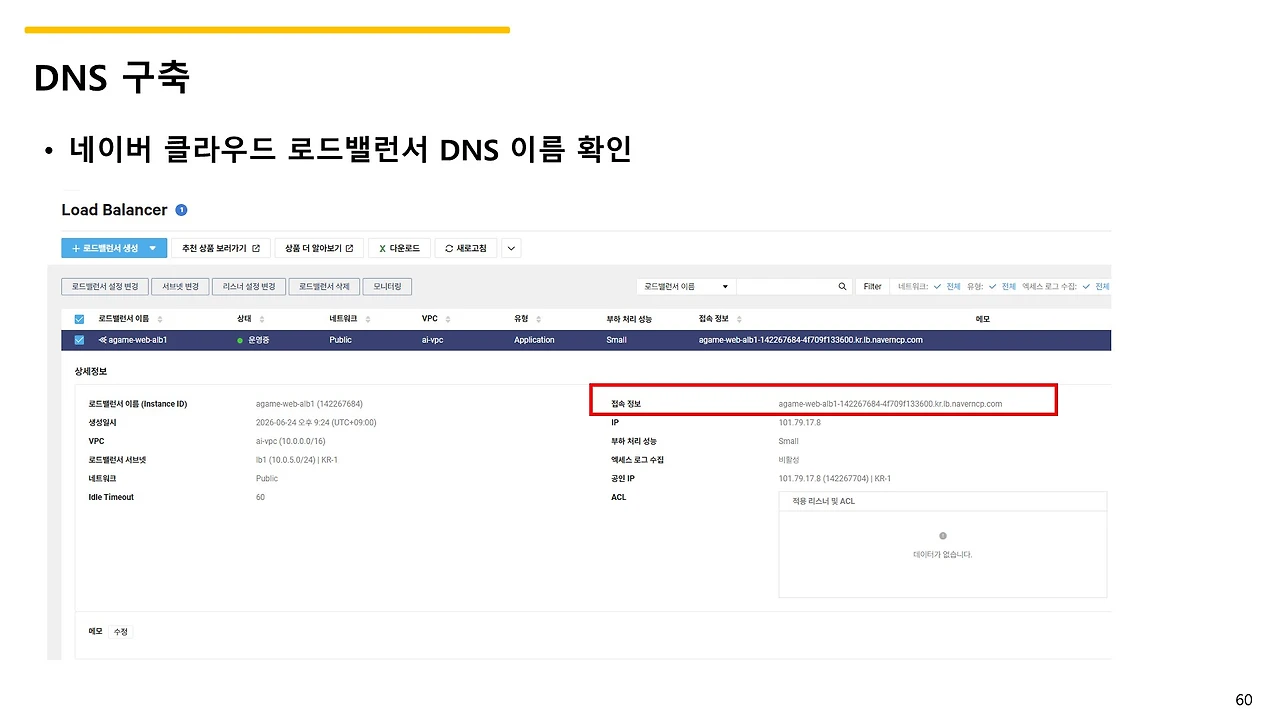
Task: Click the agame-web-alb1 (142267684) detail value
Action: [x=309, y=404]
